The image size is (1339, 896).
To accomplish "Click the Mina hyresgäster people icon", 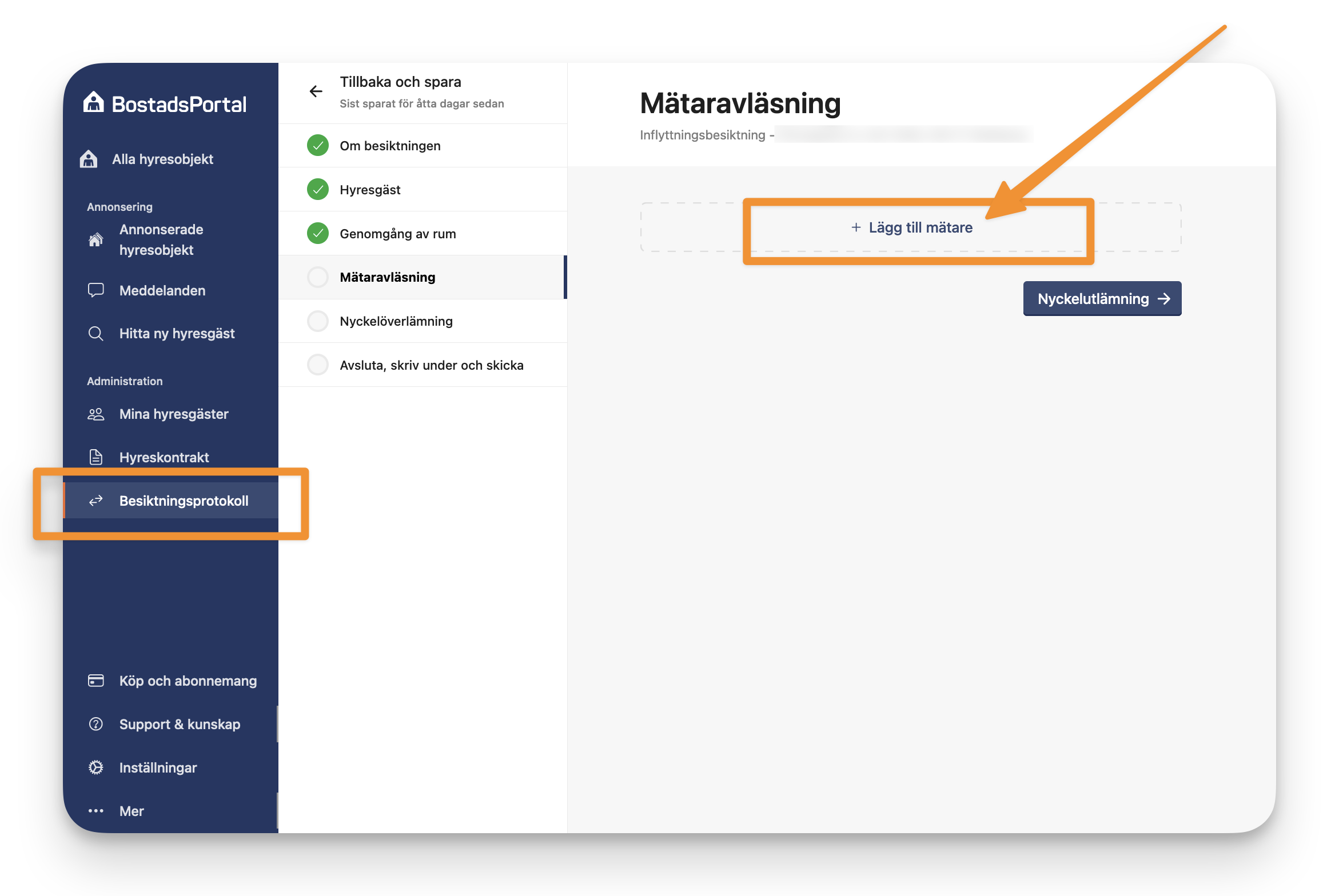I will point(95,414).
